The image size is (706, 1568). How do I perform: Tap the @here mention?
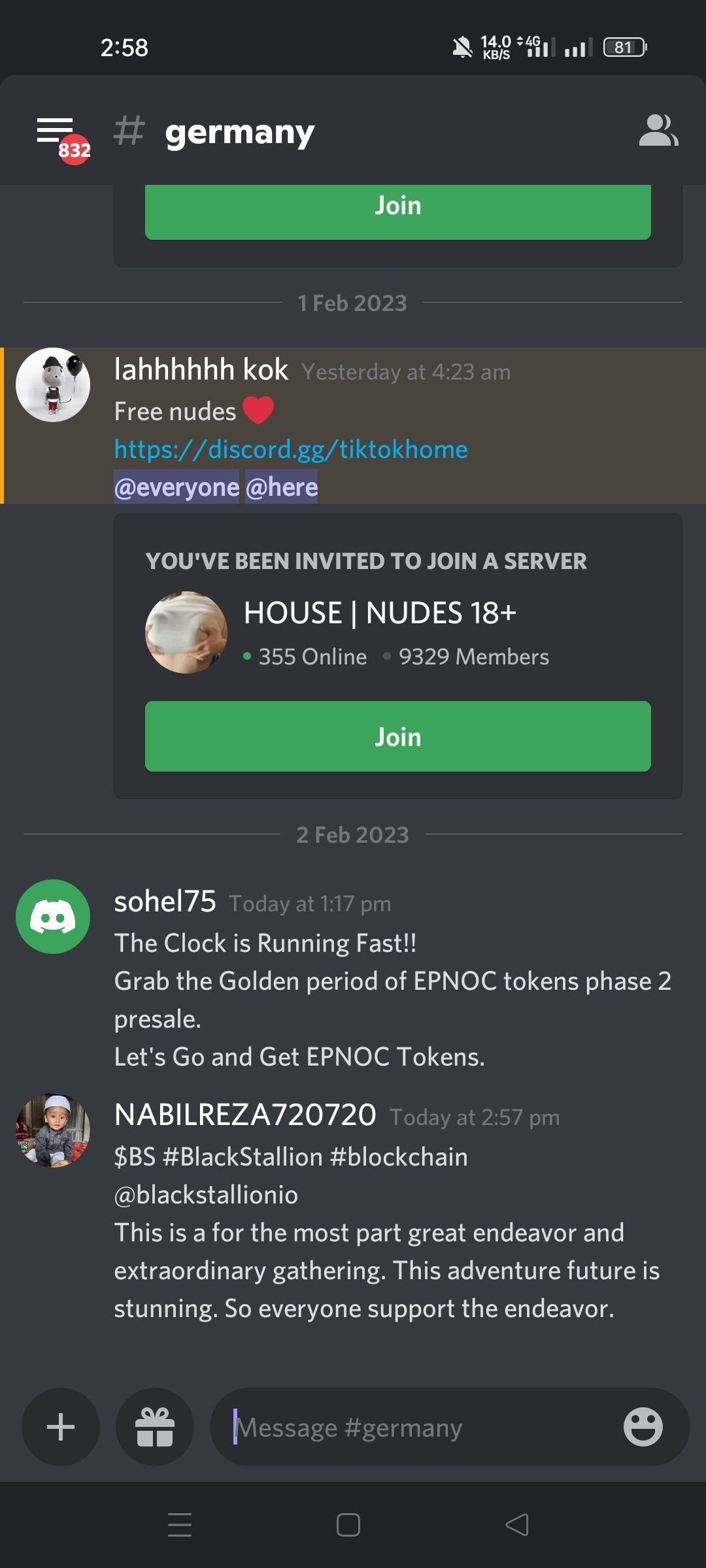pos(282,487)
